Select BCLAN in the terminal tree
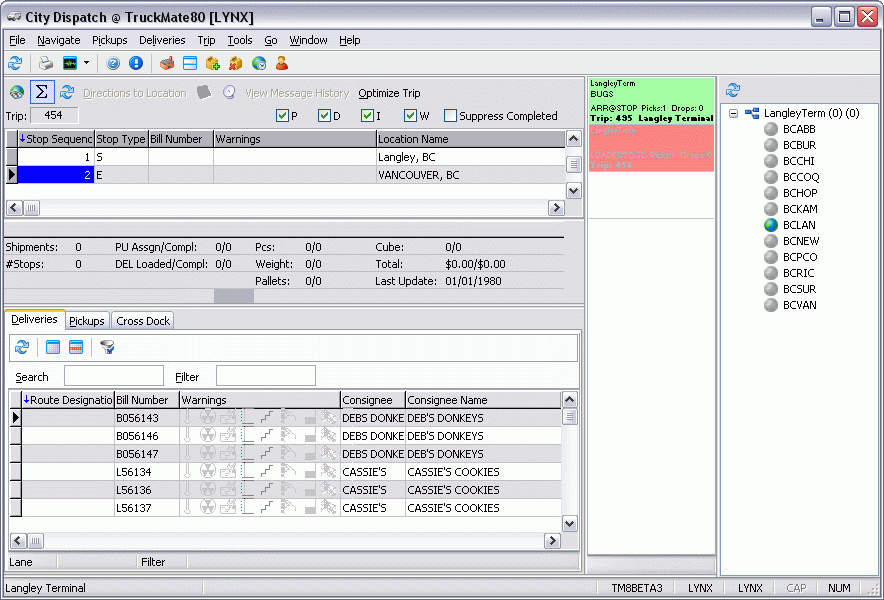The height and width of the screenshot is (600, 884). pos(799,225)
